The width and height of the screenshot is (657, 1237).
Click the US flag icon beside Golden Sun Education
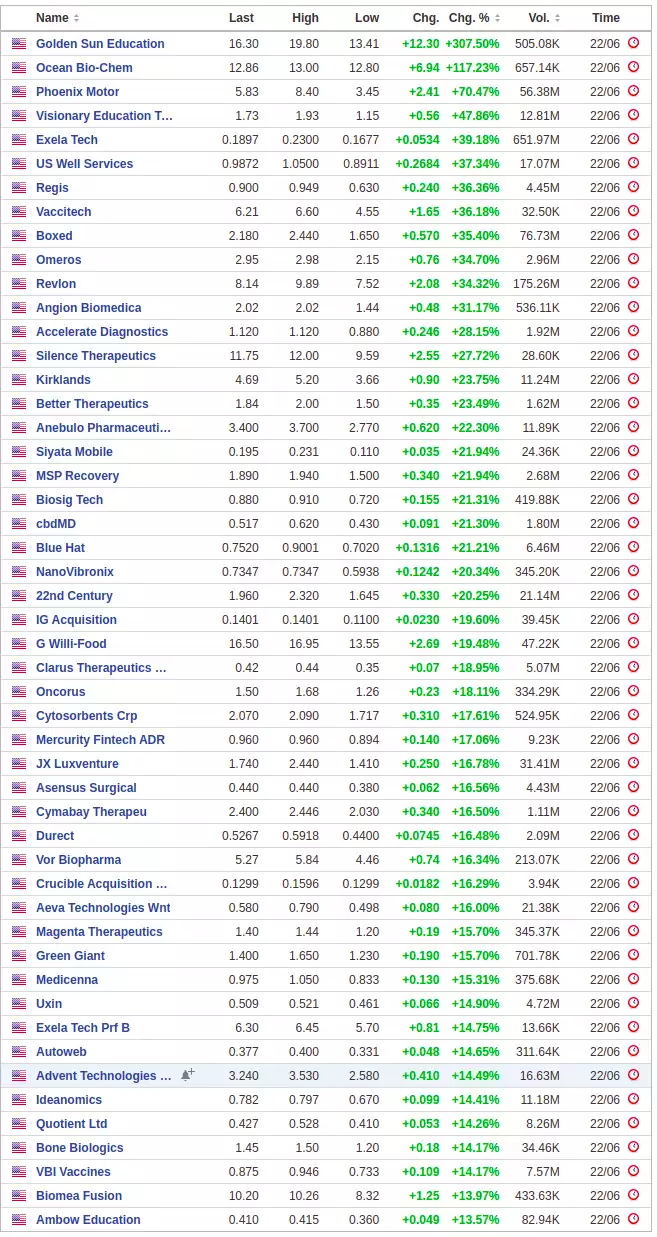click(19, 44)
